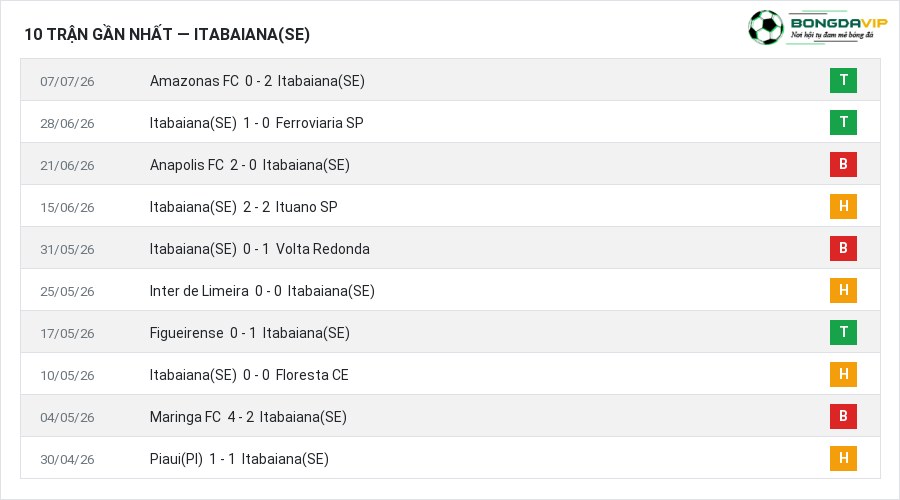Click green T badge for Figueirense match

(x=843, y=332)
